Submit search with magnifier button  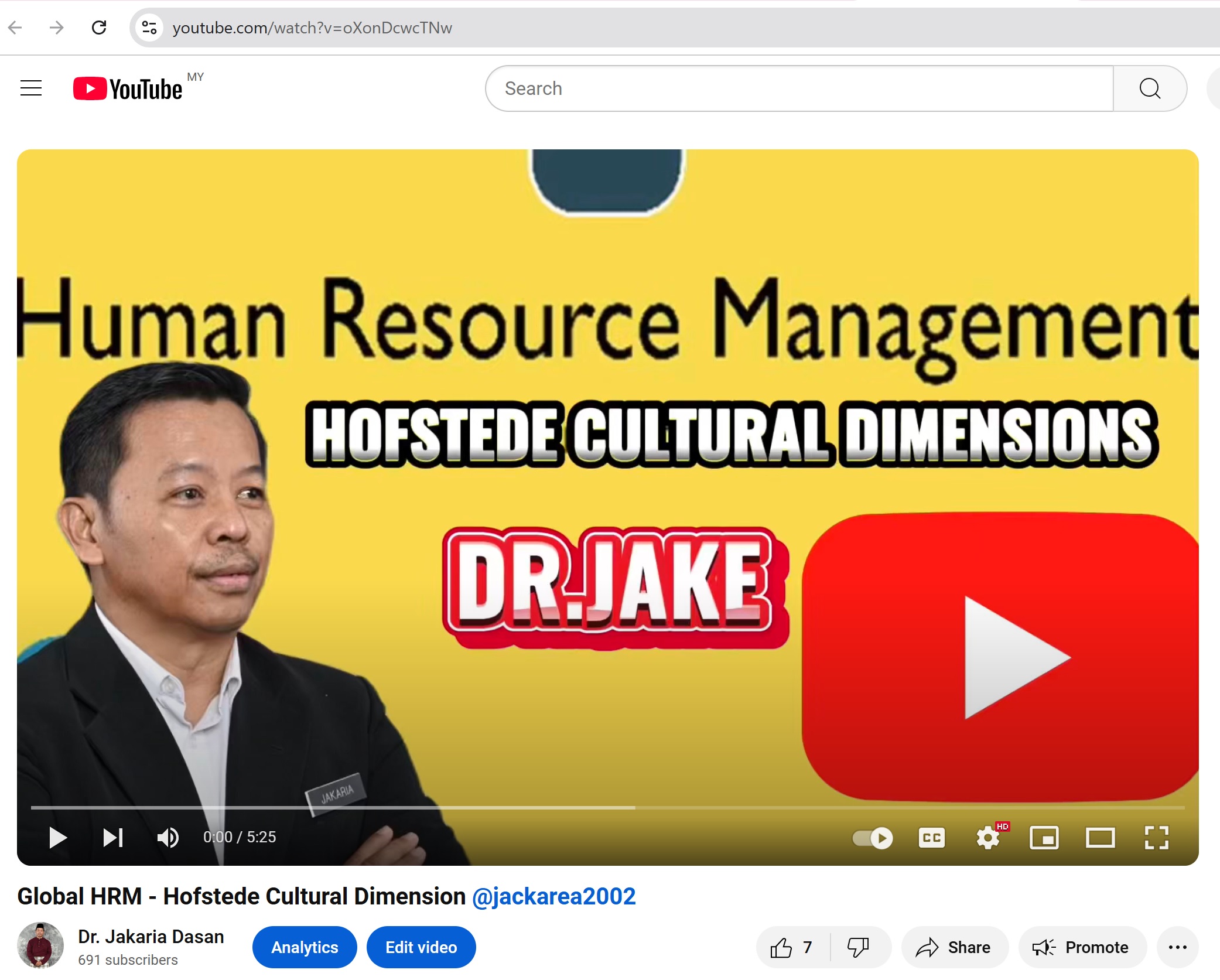pos(1150,88)
